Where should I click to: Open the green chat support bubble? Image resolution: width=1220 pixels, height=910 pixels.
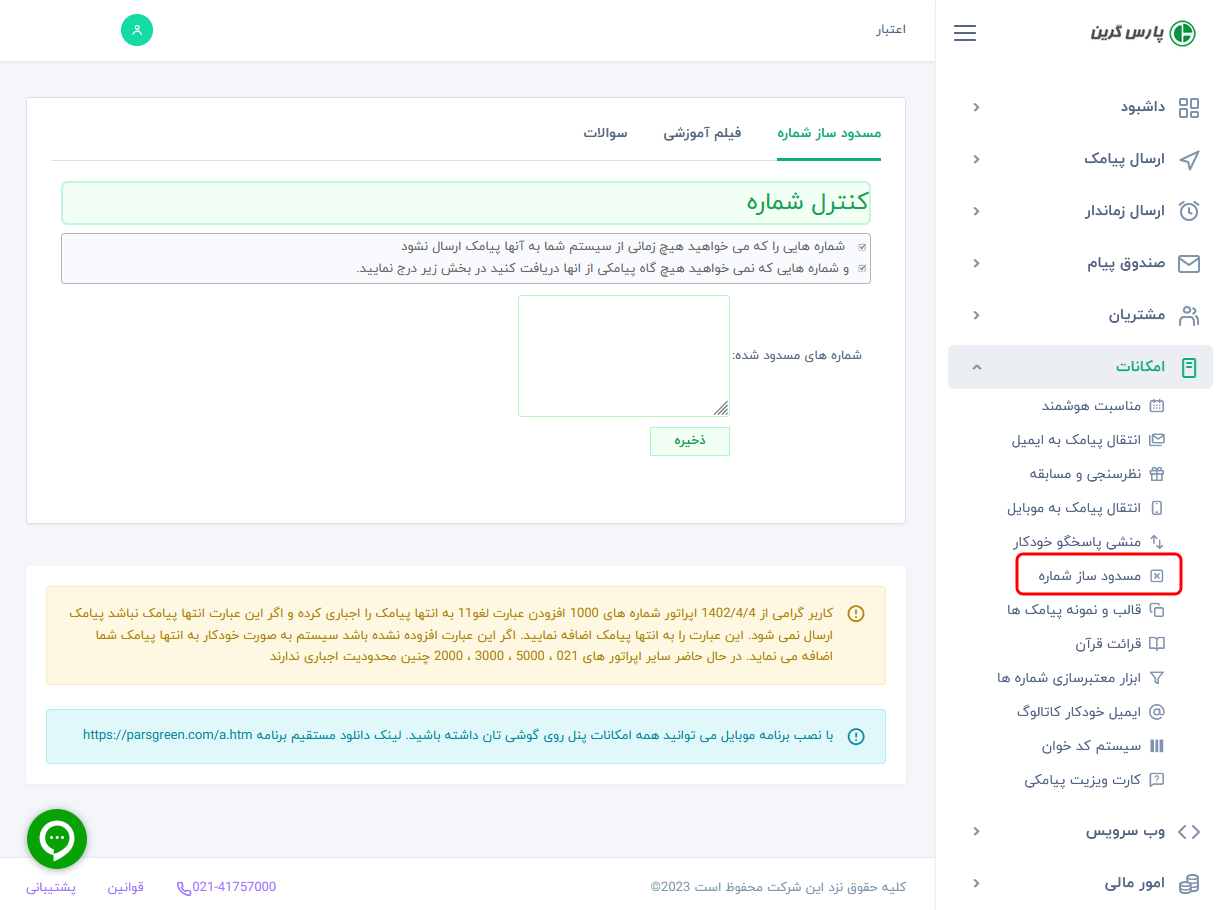tap(57, 838)
